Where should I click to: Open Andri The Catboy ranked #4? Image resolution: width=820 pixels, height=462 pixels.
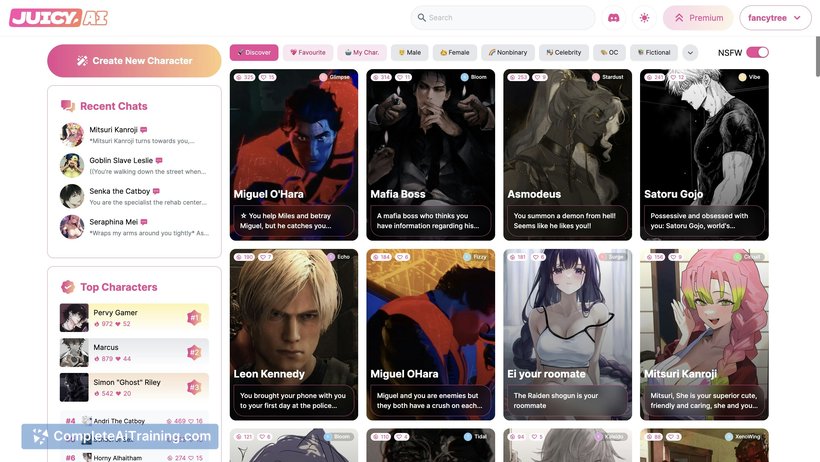134,421
